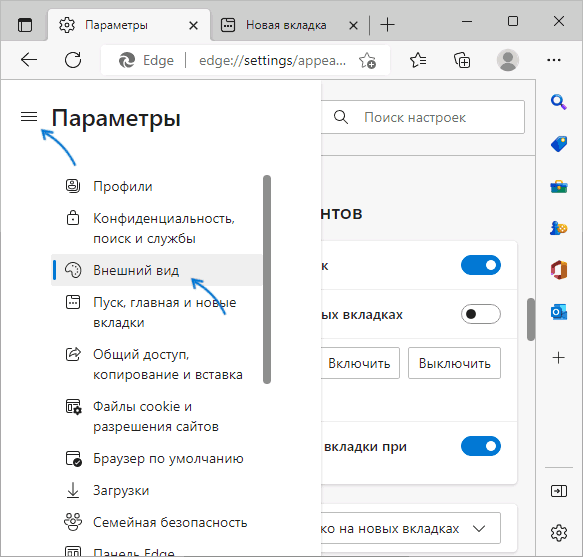
Task: Open sidebar Search tool
Action: 558,102
